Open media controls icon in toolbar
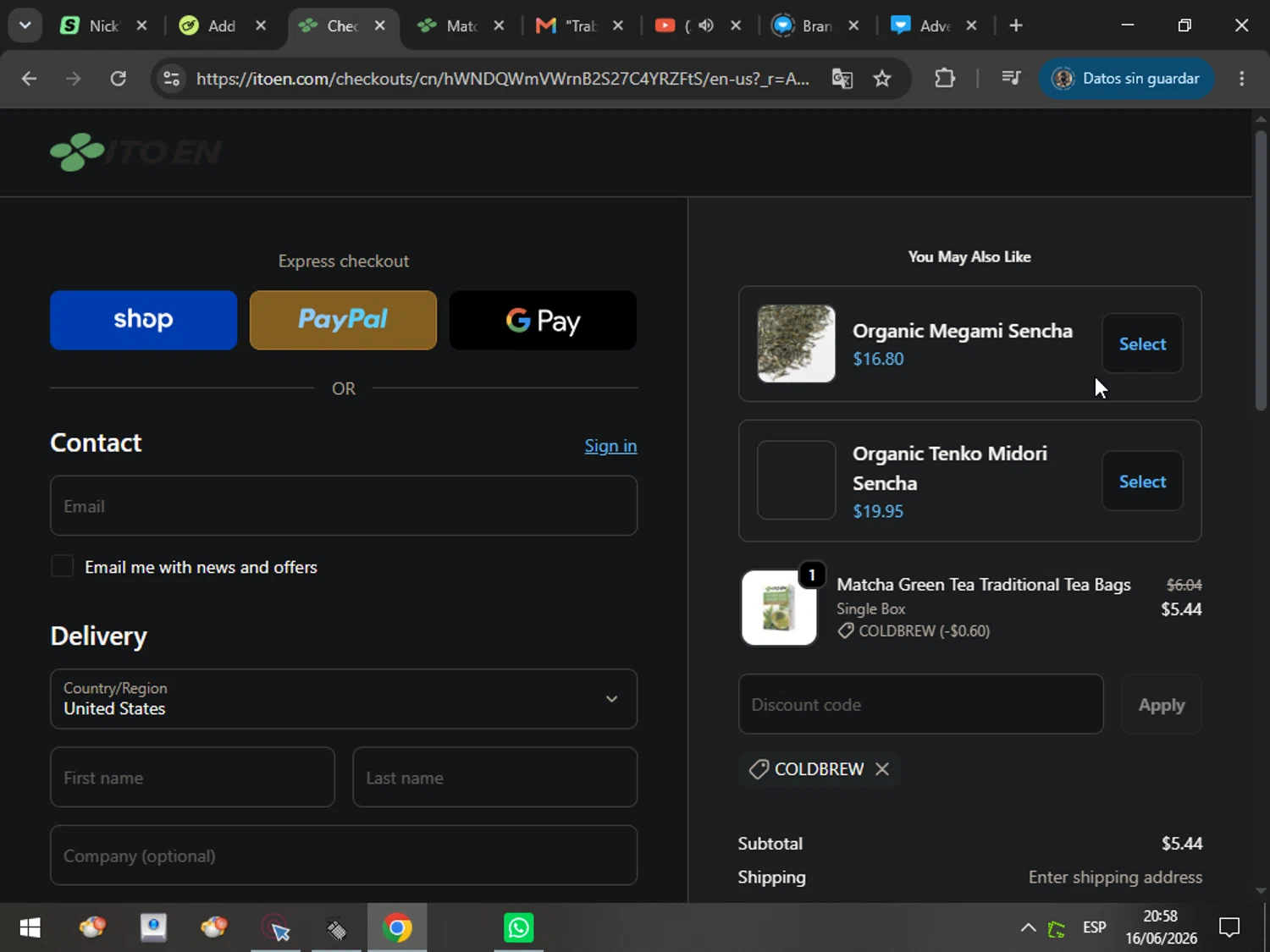 tap(1011, 78)
